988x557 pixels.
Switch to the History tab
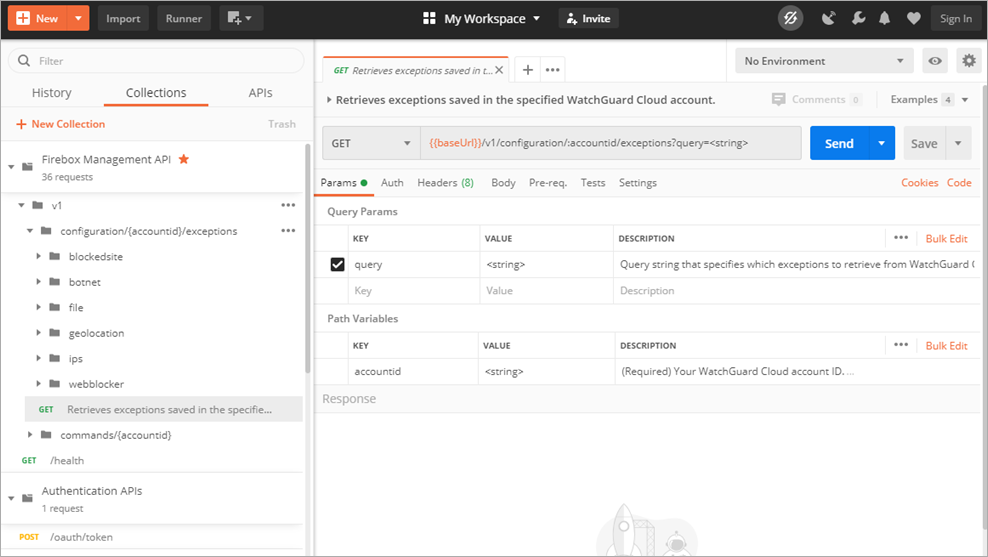(x=52, y=93)
